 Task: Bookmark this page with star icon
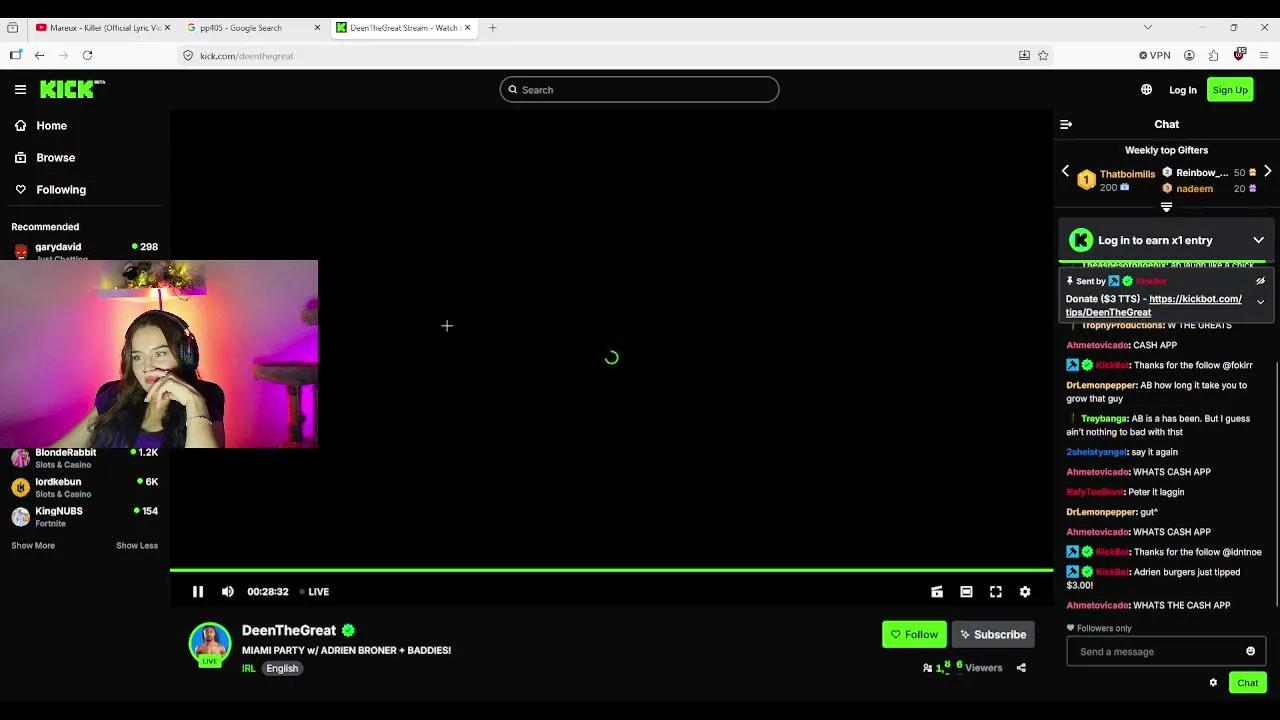(x=1043, y=56)
